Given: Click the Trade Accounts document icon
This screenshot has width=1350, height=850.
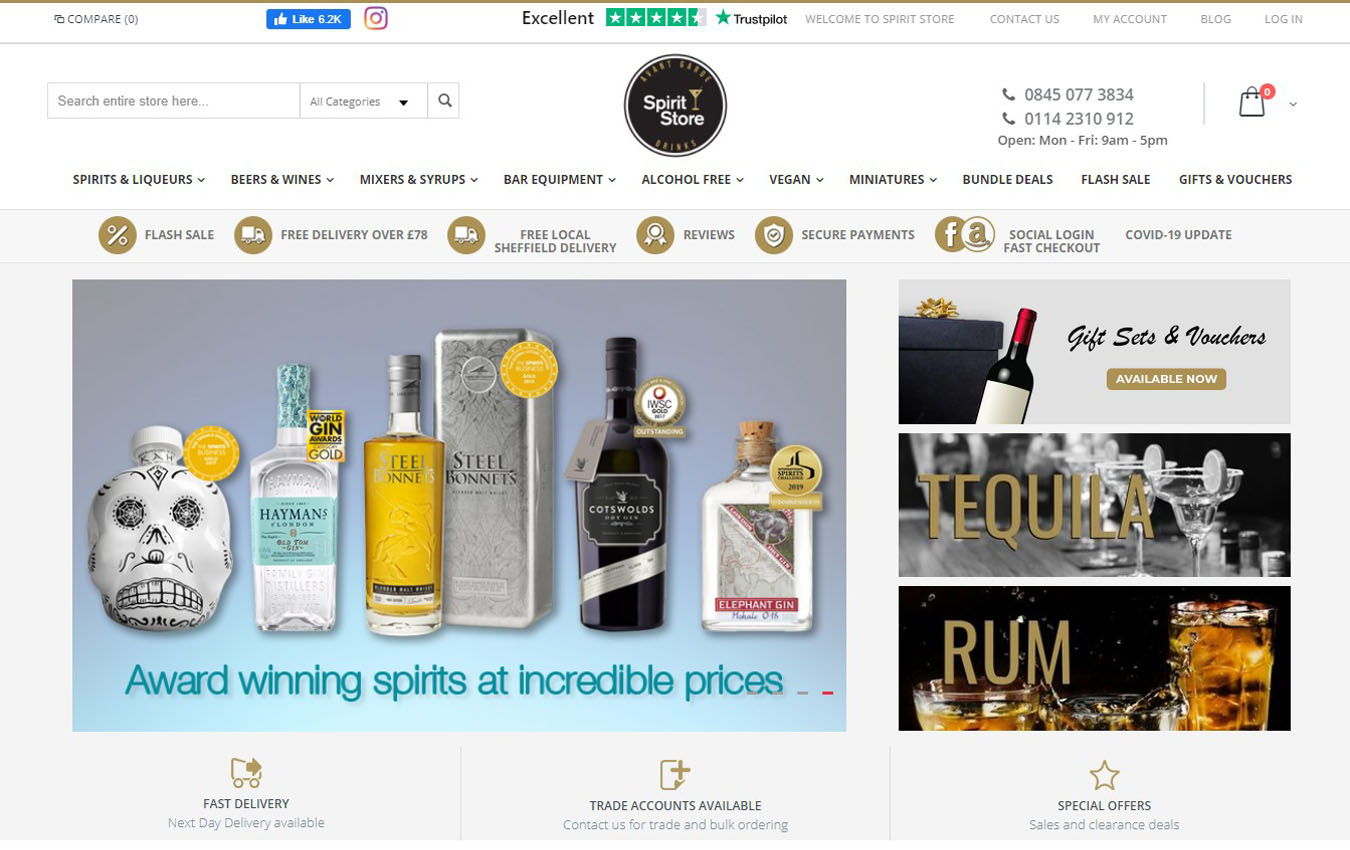Looking at the screenshot, I should (675, 775).
